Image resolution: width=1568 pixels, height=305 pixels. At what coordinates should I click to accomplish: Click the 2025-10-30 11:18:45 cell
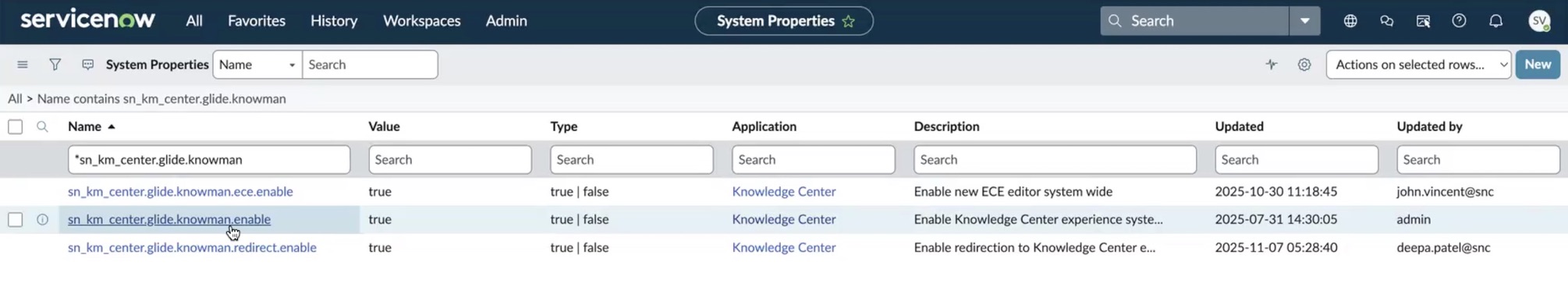[1275, 191]
